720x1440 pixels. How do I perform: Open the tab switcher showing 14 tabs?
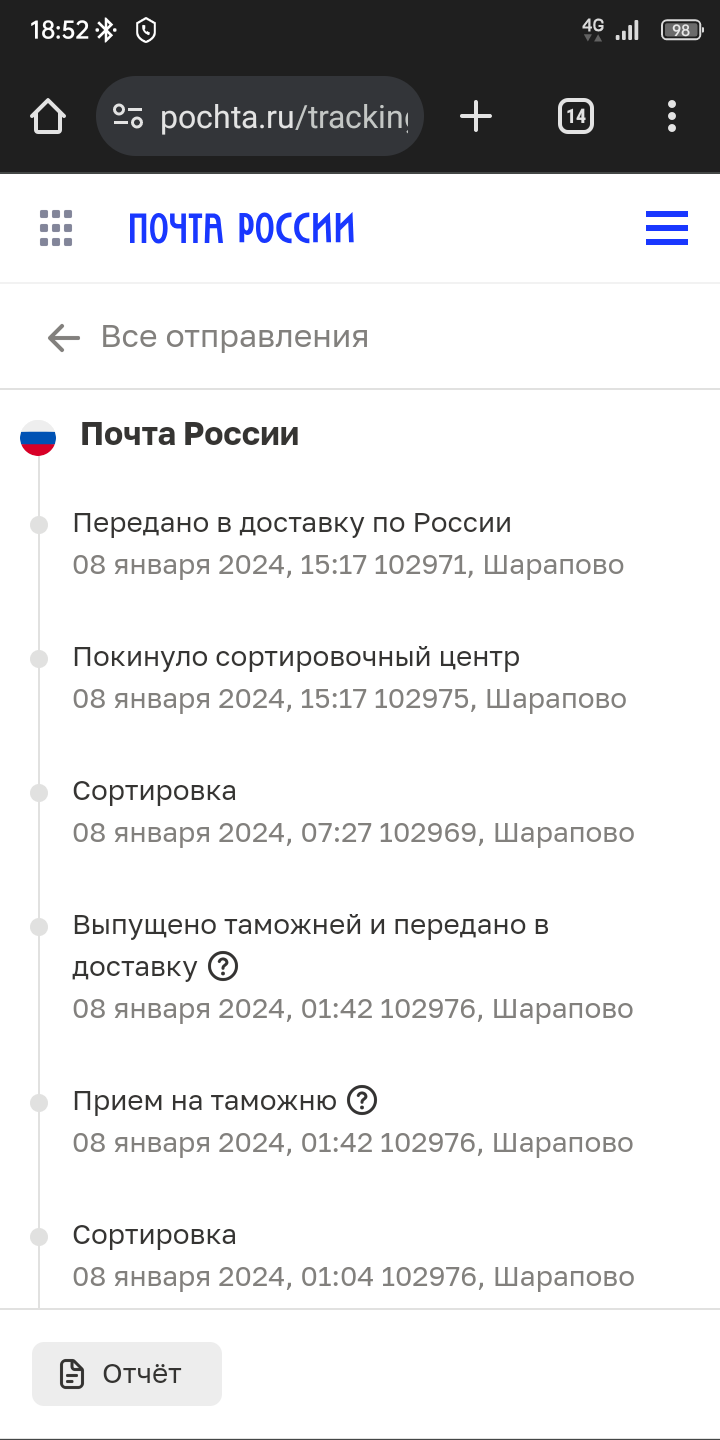[x=575, y=117]
